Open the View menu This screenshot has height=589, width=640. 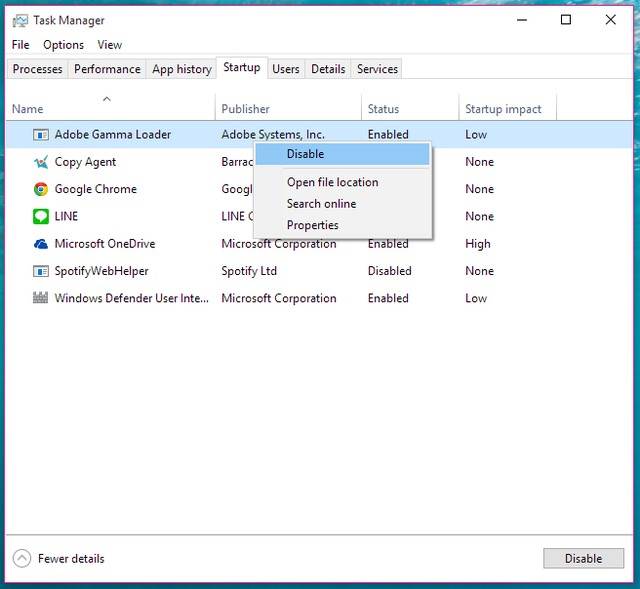coord(109,44)
